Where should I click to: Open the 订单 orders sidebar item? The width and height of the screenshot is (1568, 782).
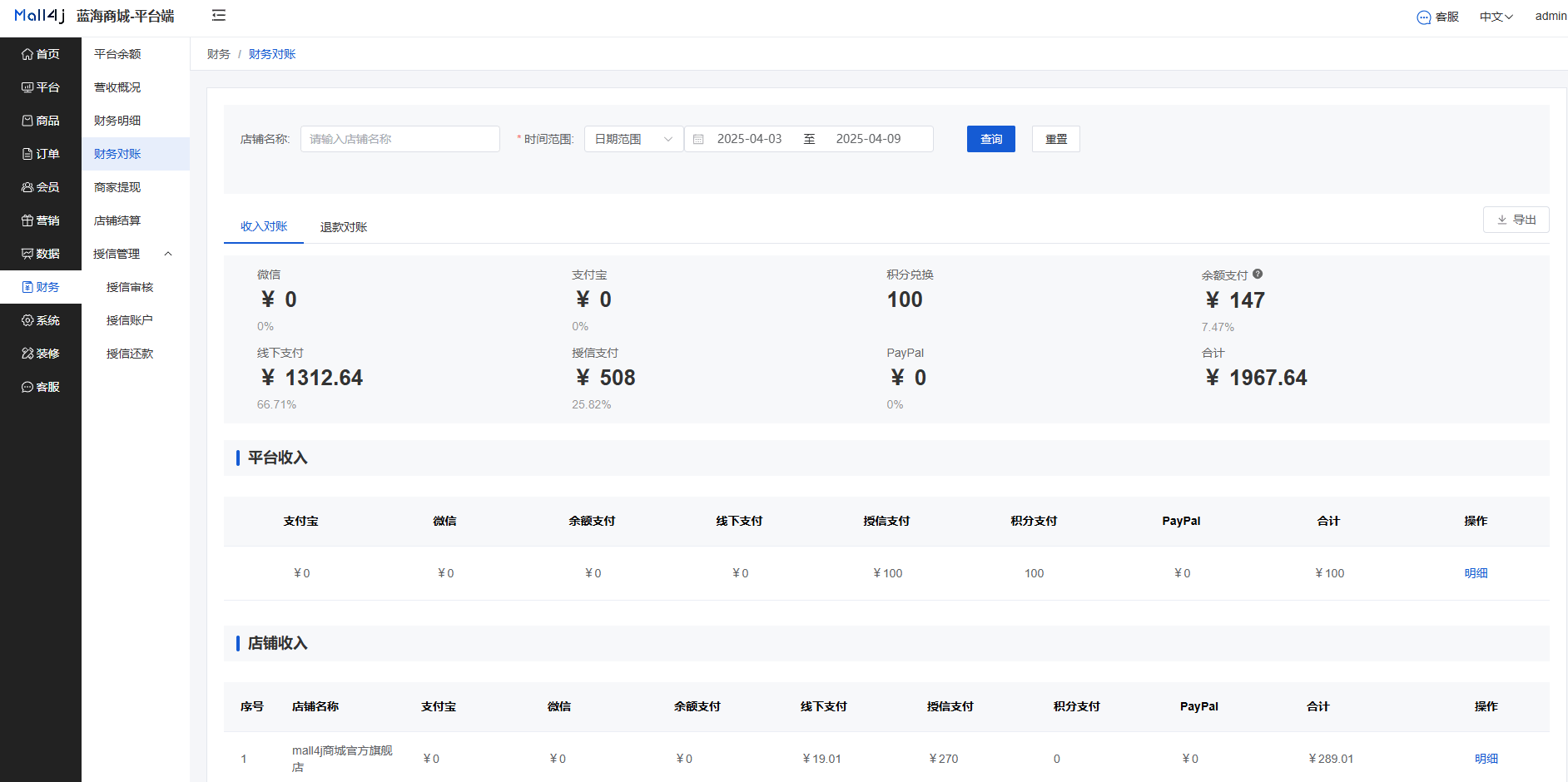click(41, 154)
